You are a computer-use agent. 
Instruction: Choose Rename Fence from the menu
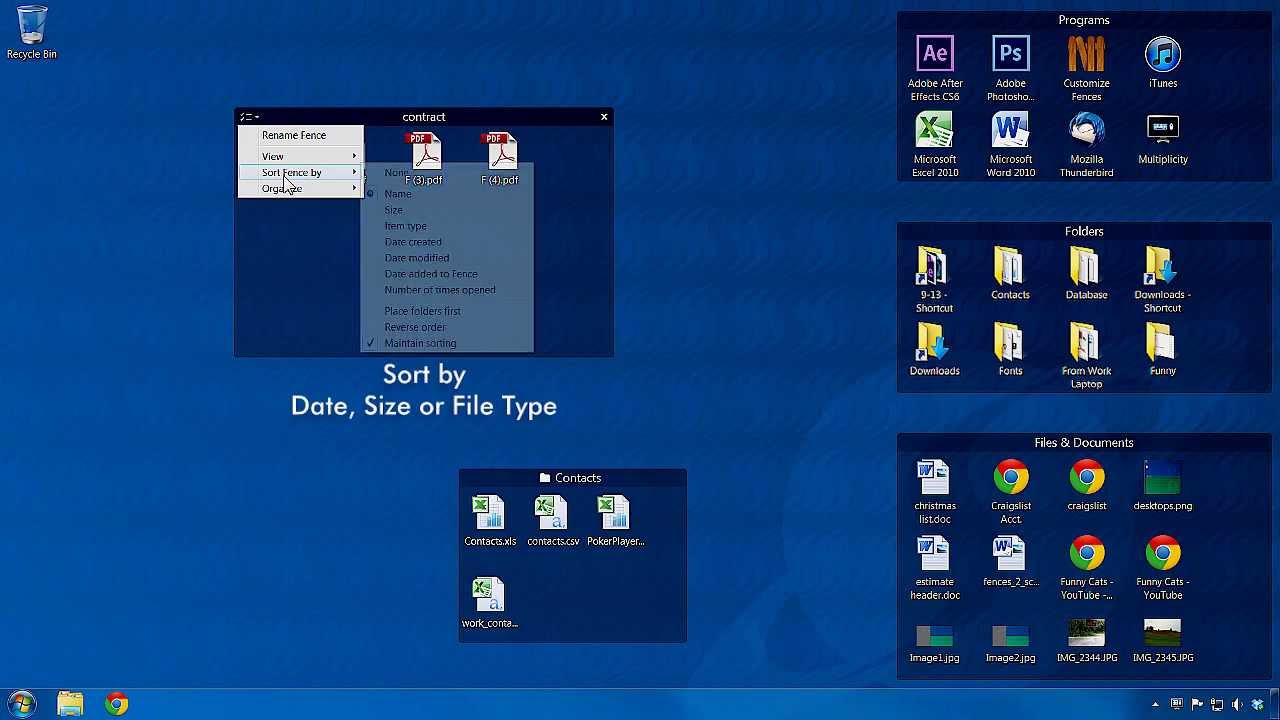pyautogui.click(x=294, y=135)
